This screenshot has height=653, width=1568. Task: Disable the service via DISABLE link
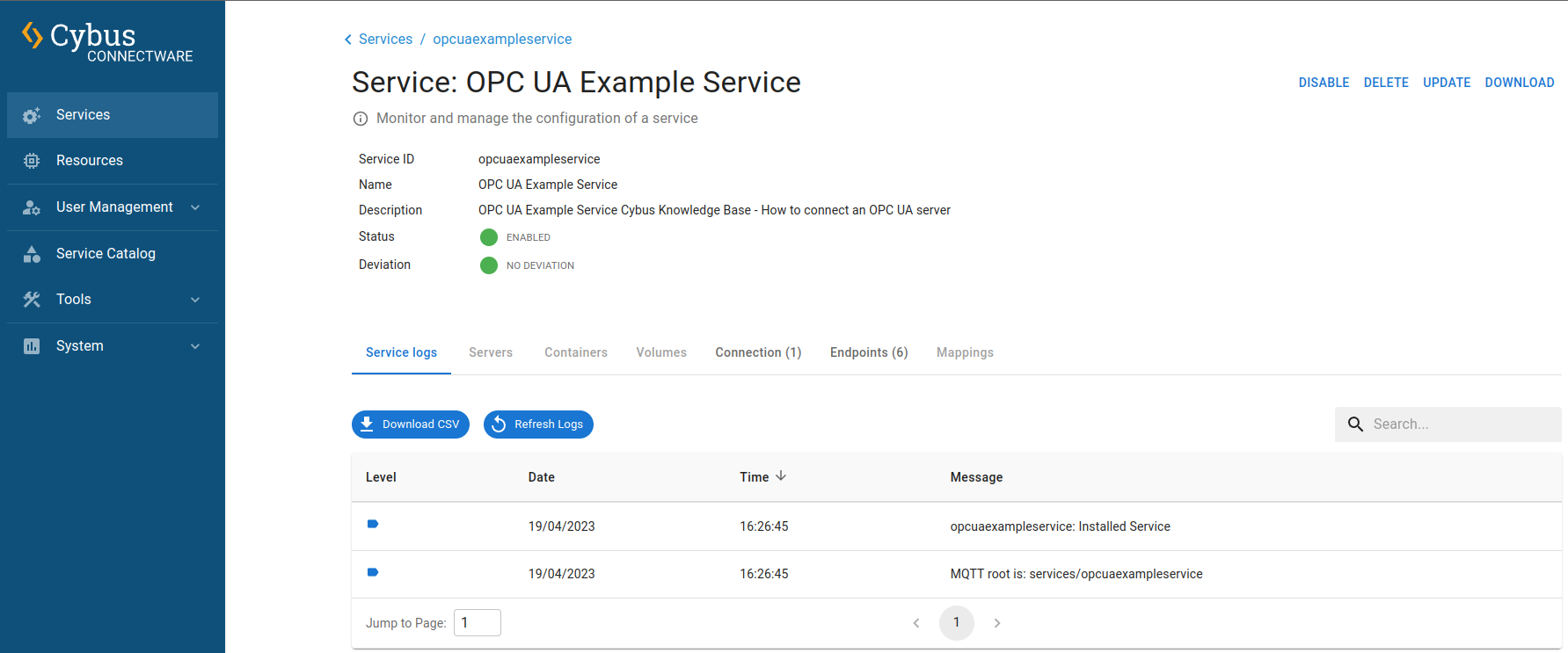pyautogui.click(x=1324, y=83)
